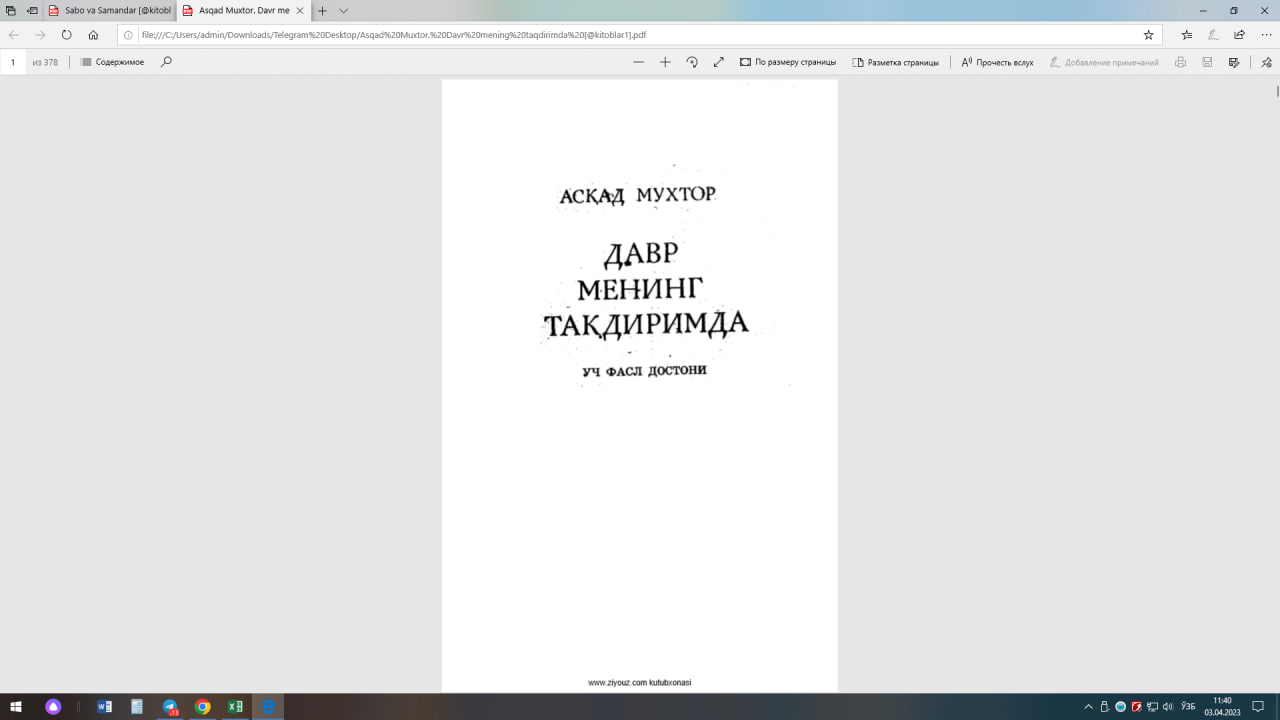This screenshot has height=720, width=1280.
Task: Pin the PDF toolbar icon
Action: tap(1266, 62)
